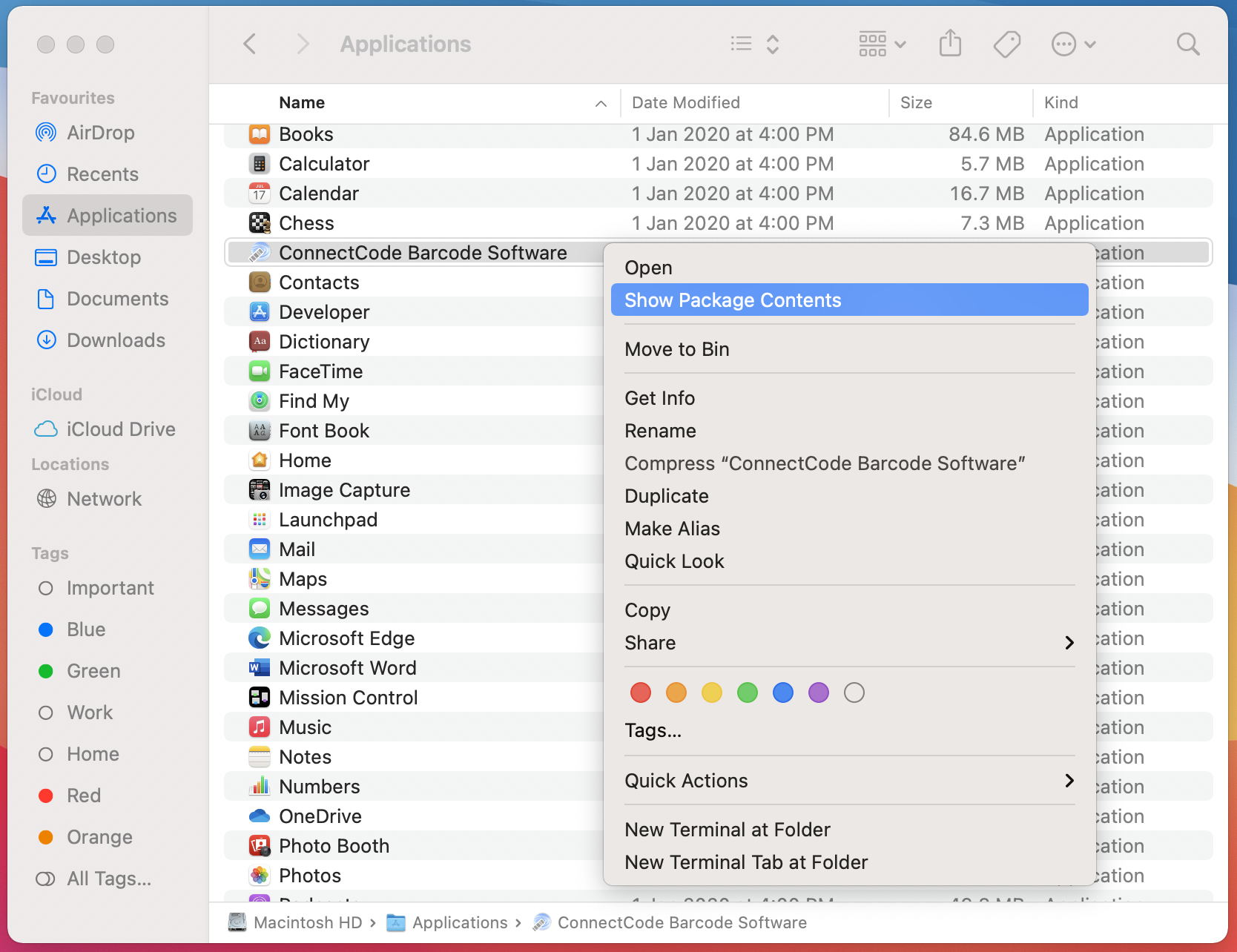The image size is (1237, 952).
Task: Apply the orange tag color
Action: coord(676,692)
